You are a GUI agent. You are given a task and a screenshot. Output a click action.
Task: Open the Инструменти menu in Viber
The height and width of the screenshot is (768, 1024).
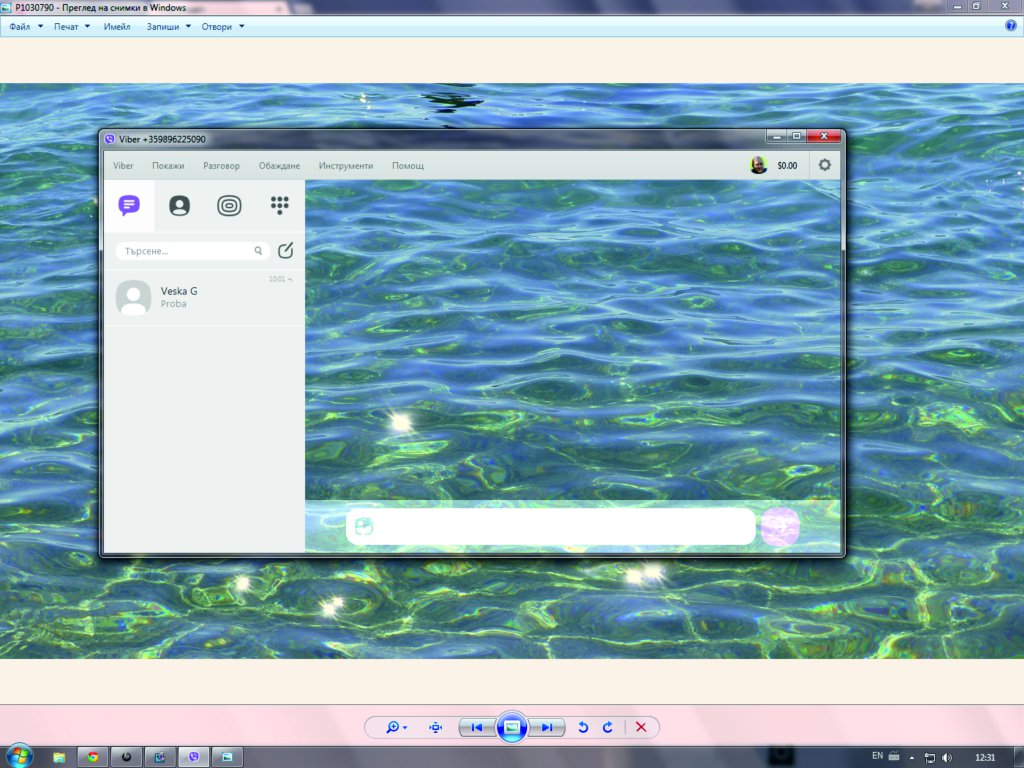(346, 166)
